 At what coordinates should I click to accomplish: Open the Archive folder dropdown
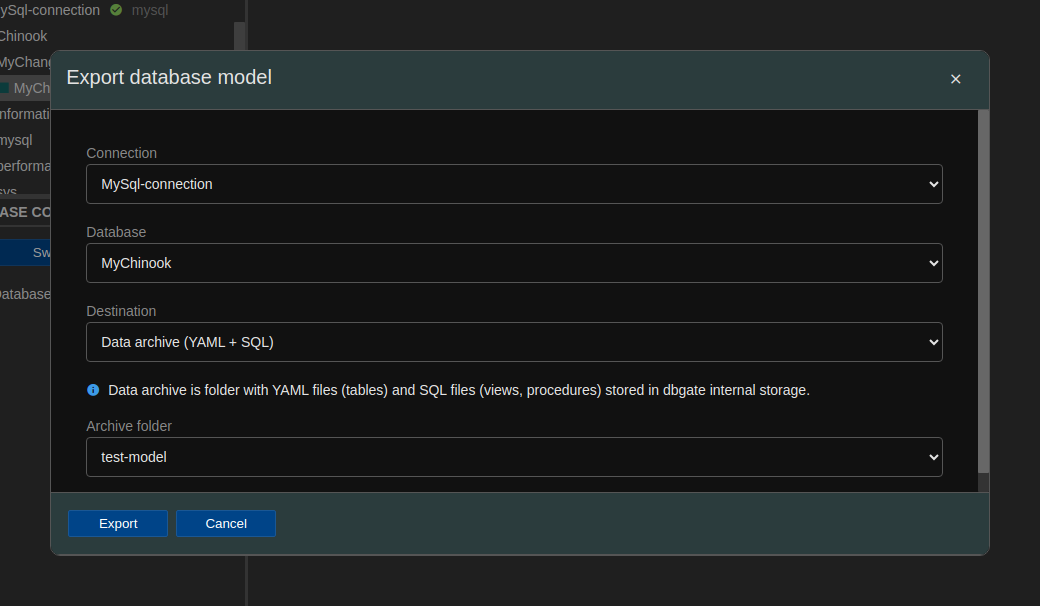click(x=514, y=457)
